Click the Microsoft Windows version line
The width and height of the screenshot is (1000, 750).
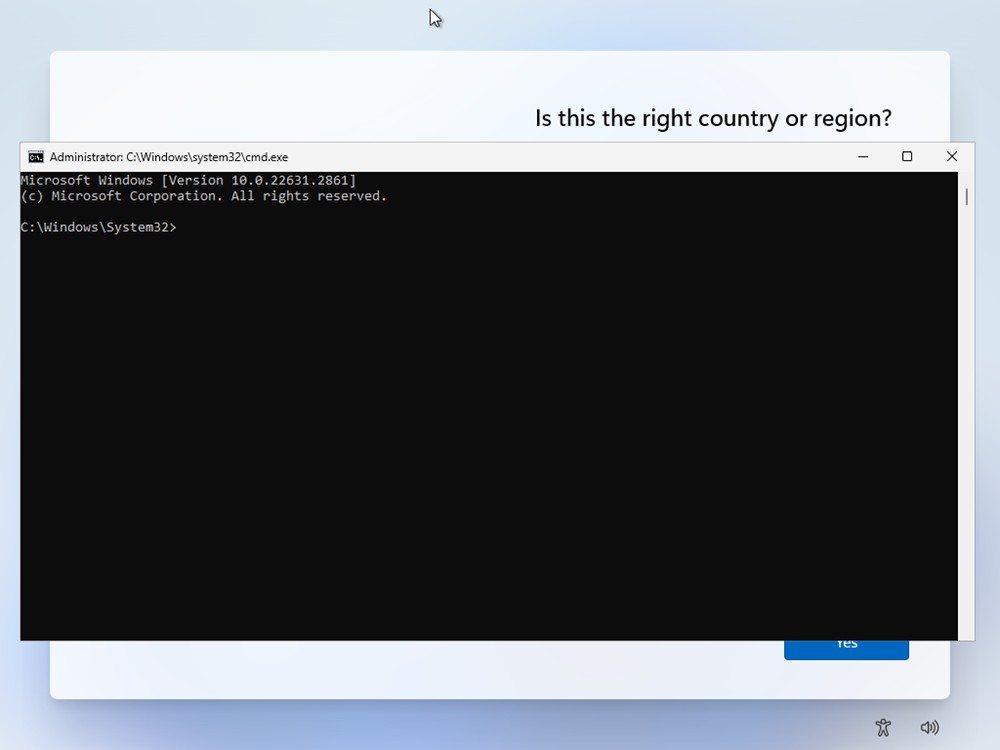[x=188, y=180]
